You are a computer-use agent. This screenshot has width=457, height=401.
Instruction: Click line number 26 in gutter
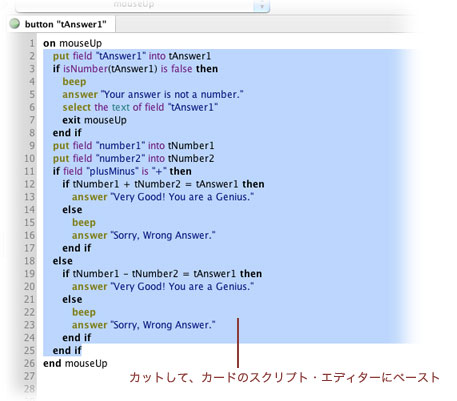tap(29, 363)
